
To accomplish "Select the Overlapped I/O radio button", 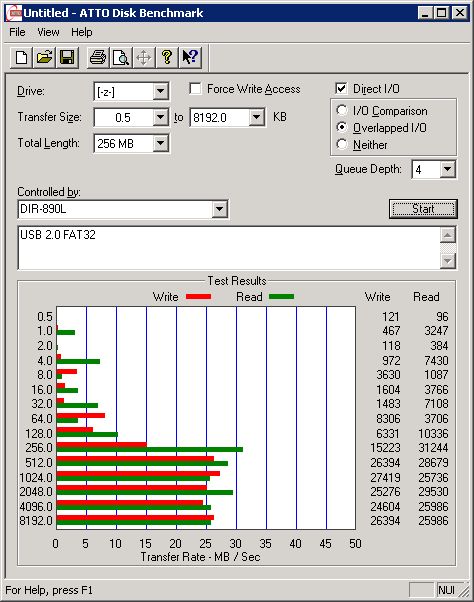I will (342, 127).
